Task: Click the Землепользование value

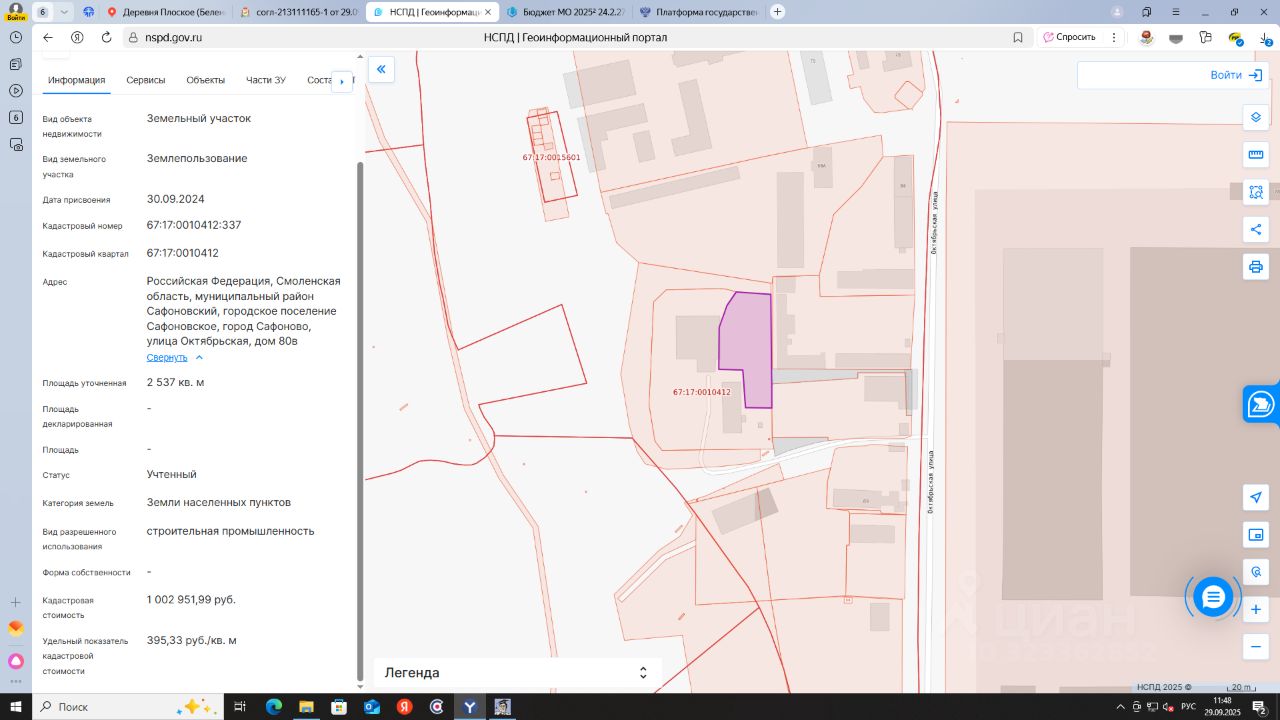Action: coord(197,158)
